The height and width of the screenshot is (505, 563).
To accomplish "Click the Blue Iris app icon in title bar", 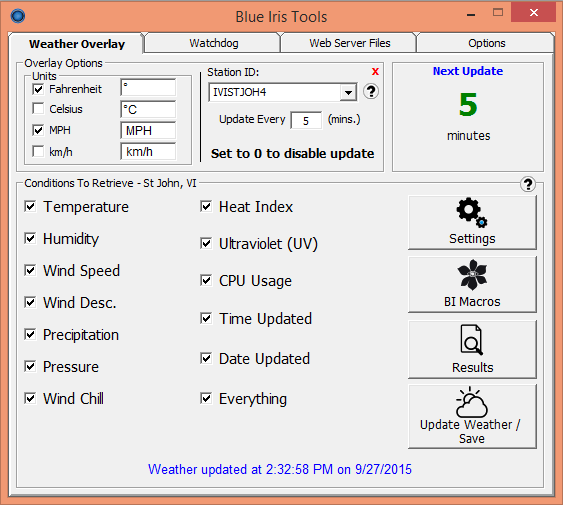I will click(x=18, y=16).
